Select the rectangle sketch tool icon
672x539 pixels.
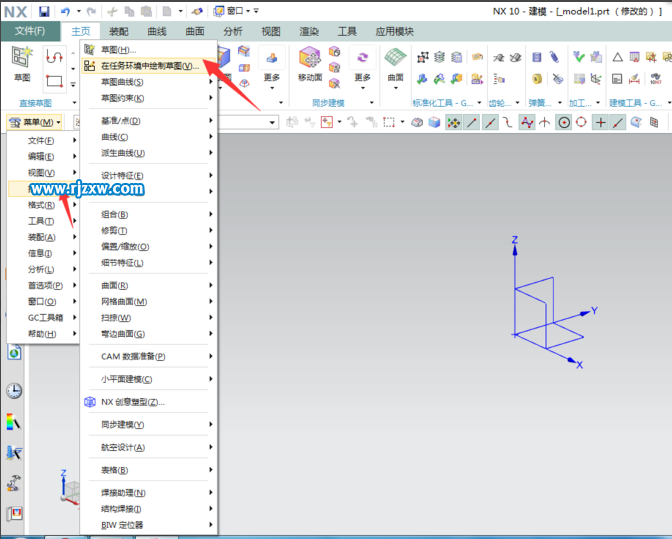pos(54,81)
